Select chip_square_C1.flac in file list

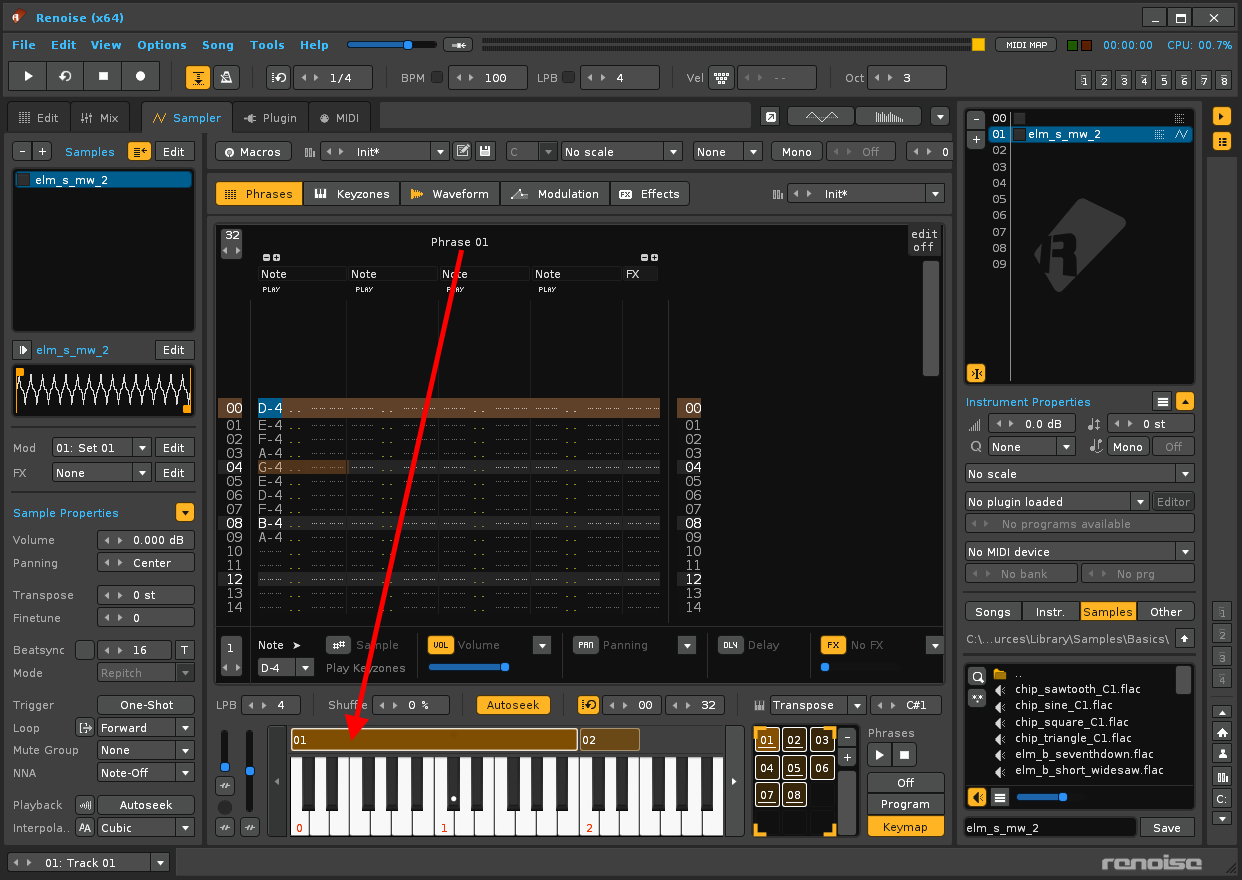(x=1071, y=722)
